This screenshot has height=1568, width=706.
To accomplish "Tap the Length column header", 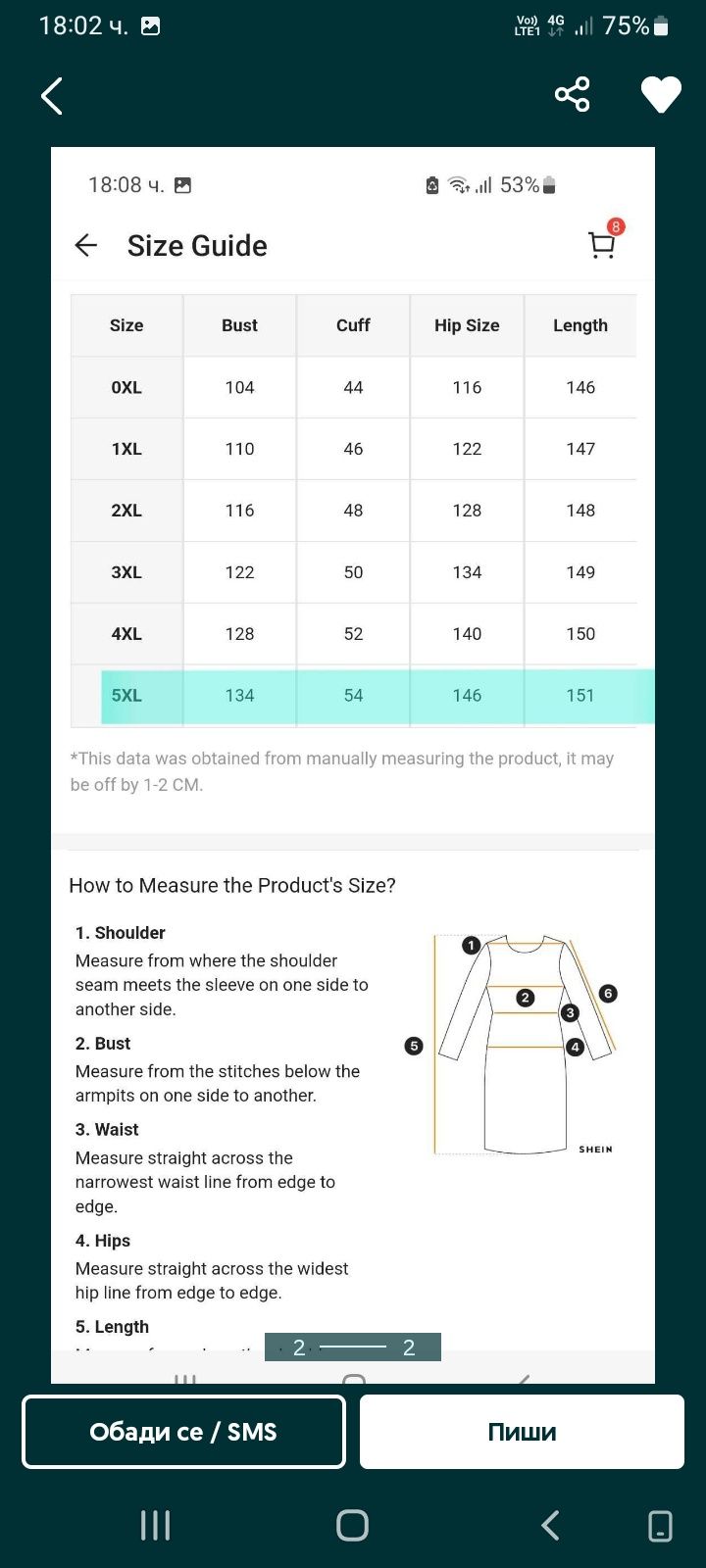I will coord(580,325).
